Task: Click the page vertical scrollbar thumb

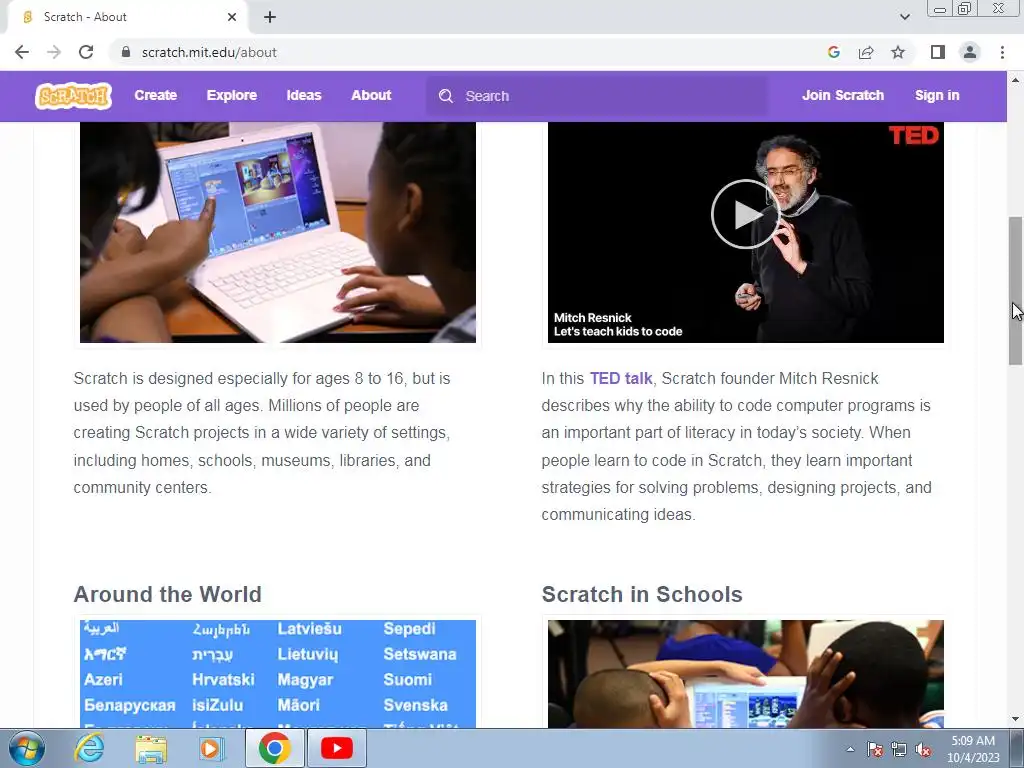Action: pyautogui.click(x=1016, y=291)
